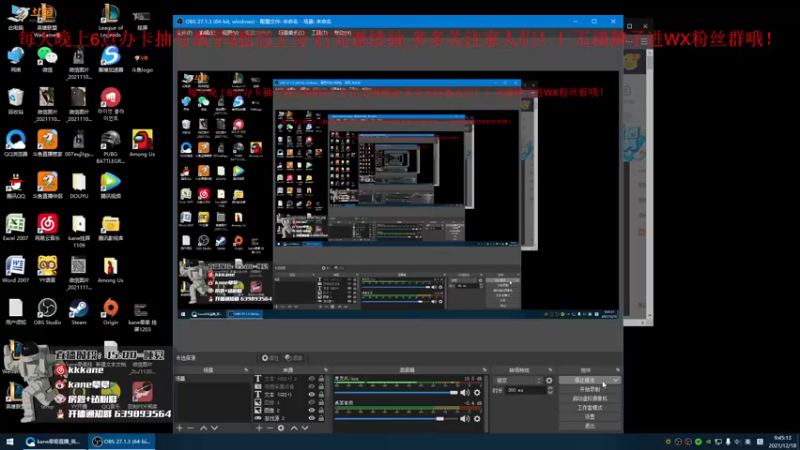This screenshot has height=450, width=800.
Task: Open the 视图(V) menu in OBS
Action: click(x=231, y=33)
